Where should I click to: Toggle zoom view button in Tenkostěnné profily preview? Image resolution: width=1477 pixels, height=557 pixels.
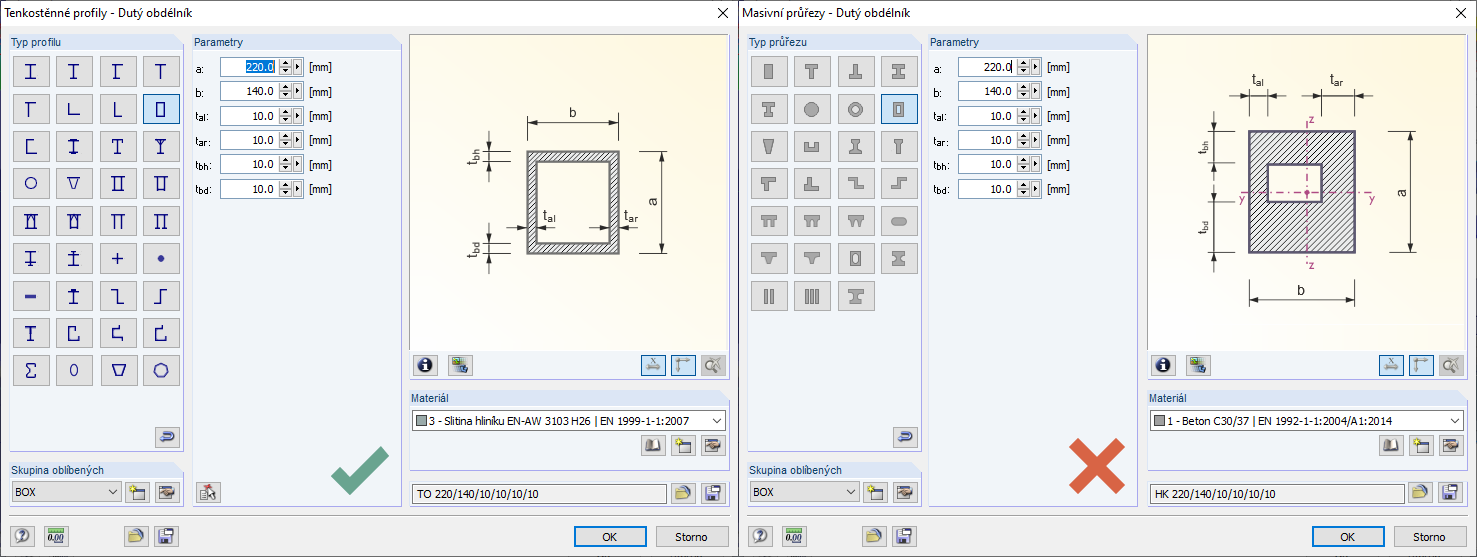click(713, 365)
